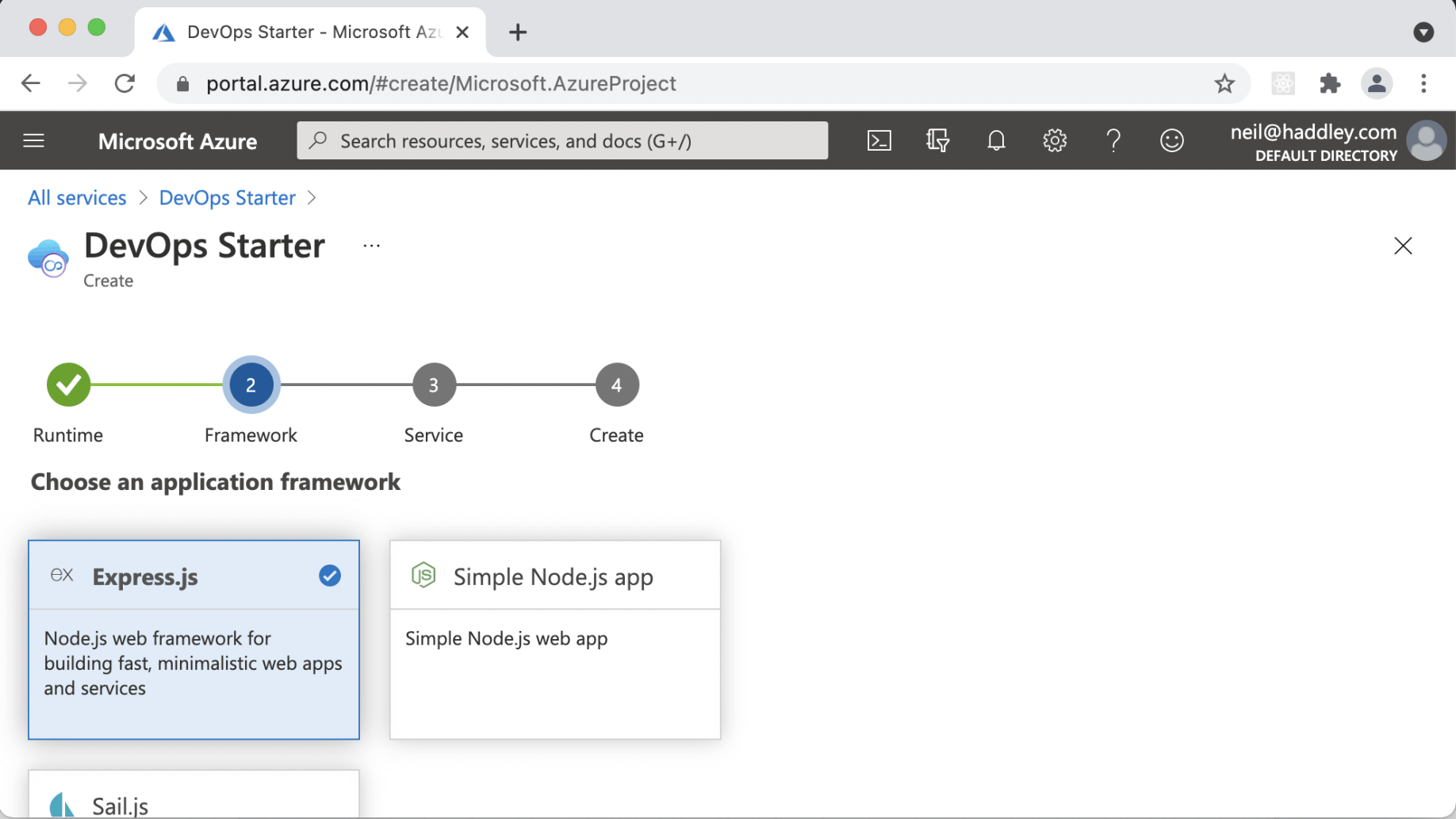The height and width of the screenshot is (819, 1456).
Task: Open the feedback smiley icon
Action: pos(1171,141)
